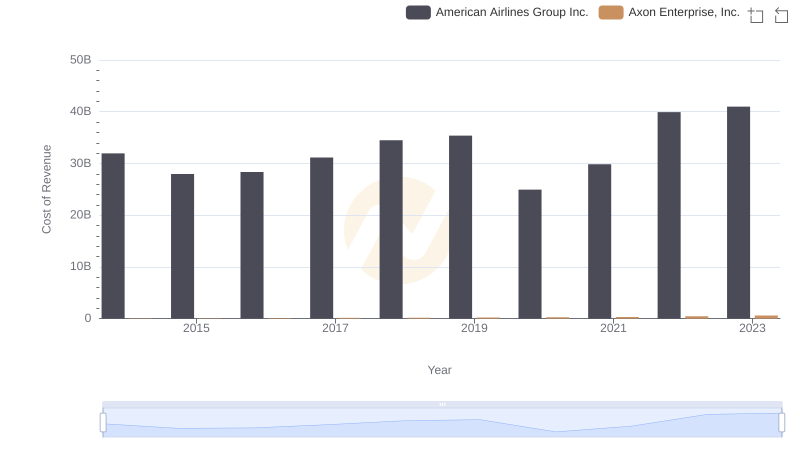Viewport: 800px width, 461px height.
Task: Click the zoom reset icon
Action: (x=781, y=15)
